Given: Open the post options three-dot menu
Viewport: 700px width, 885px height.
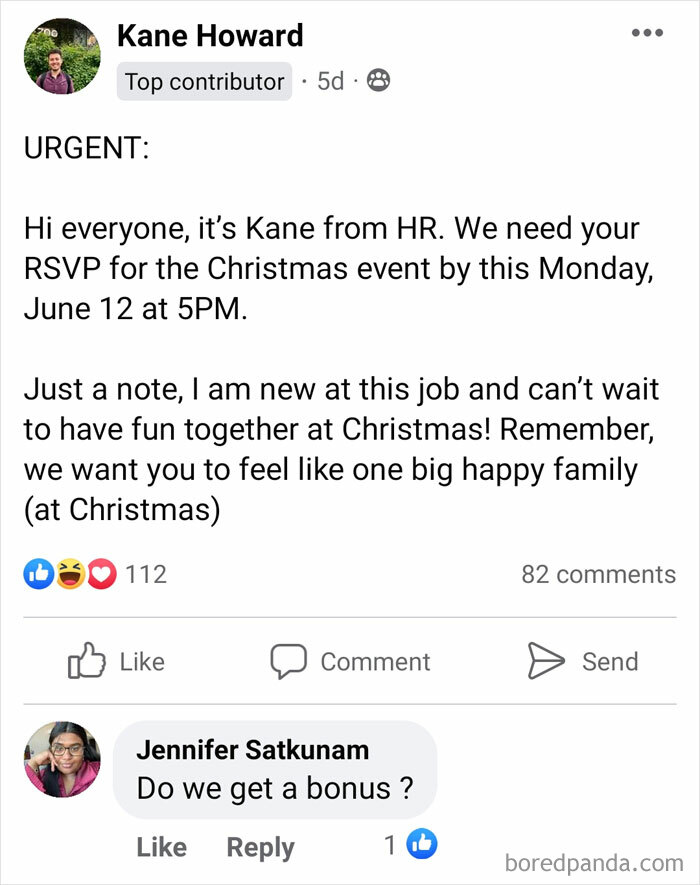Looking at the screenshot, I should [x=648, y=31].
